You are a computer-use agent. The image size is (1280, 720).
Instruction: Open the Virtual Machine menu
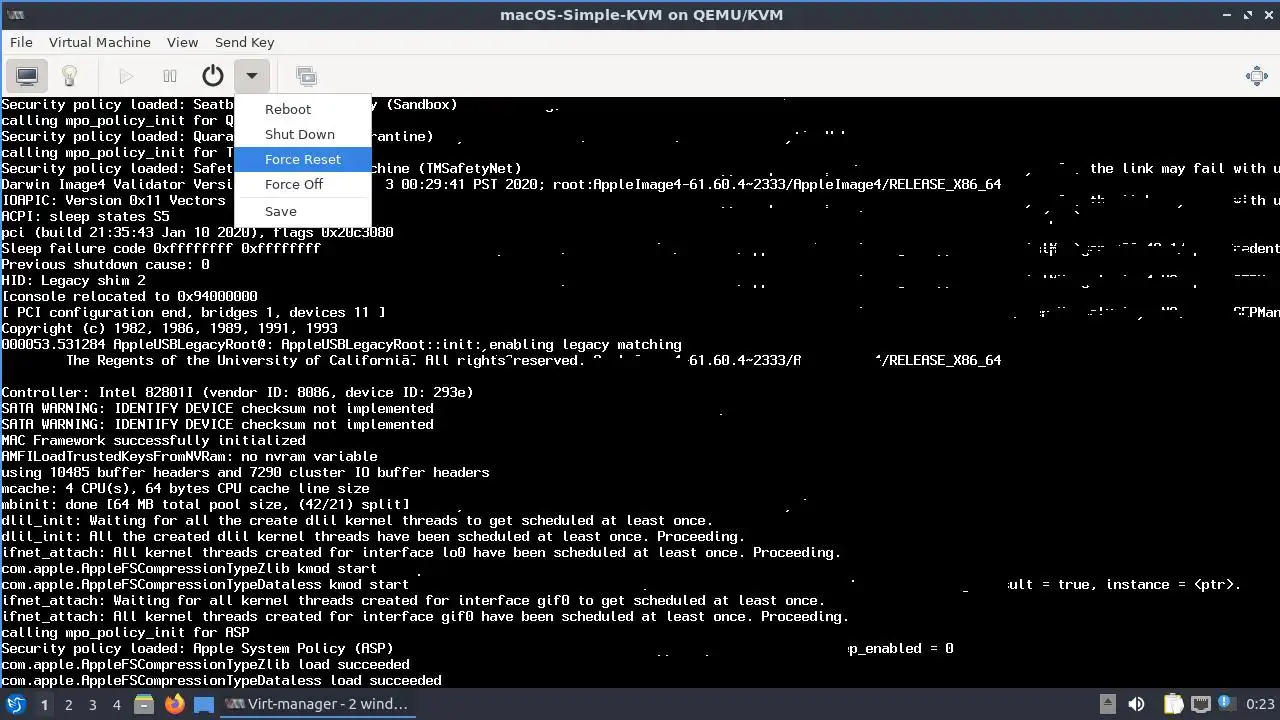tap(100, 42)
